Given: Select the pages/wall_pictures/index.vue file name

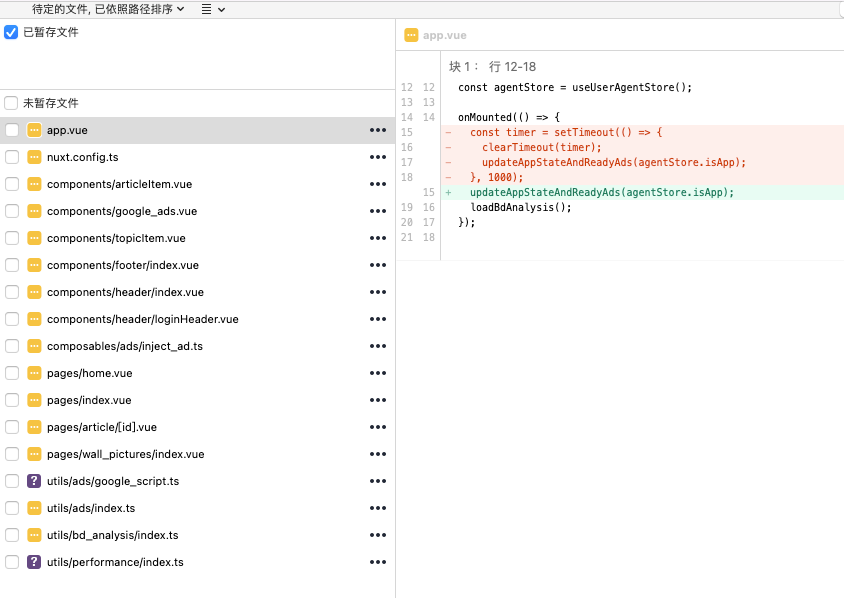Looking at the screenshot, I should pyautogui.click(x=125, y=454).
